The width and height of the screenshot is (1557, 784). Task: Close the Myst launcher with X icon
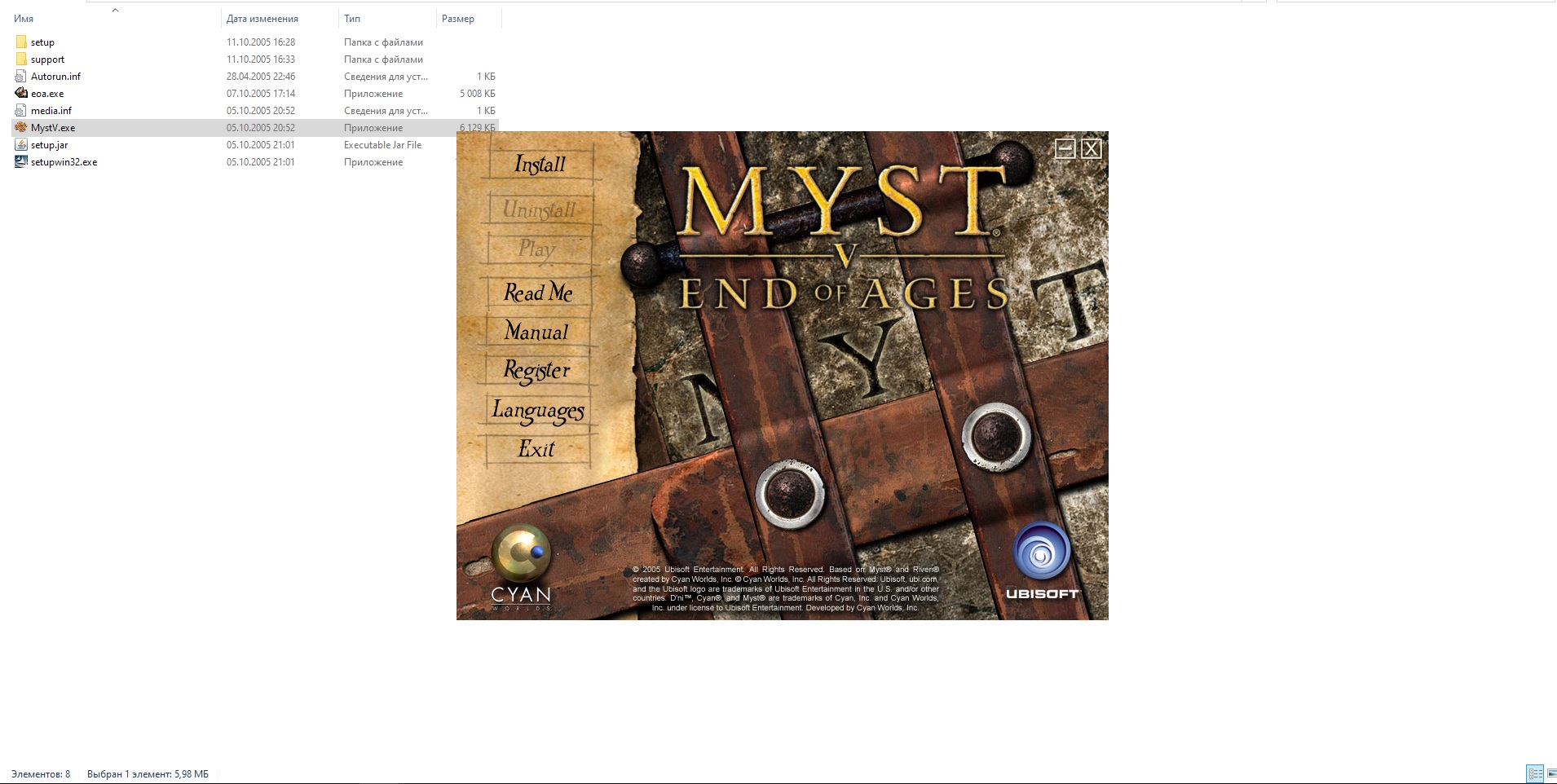pos(1092,148)
